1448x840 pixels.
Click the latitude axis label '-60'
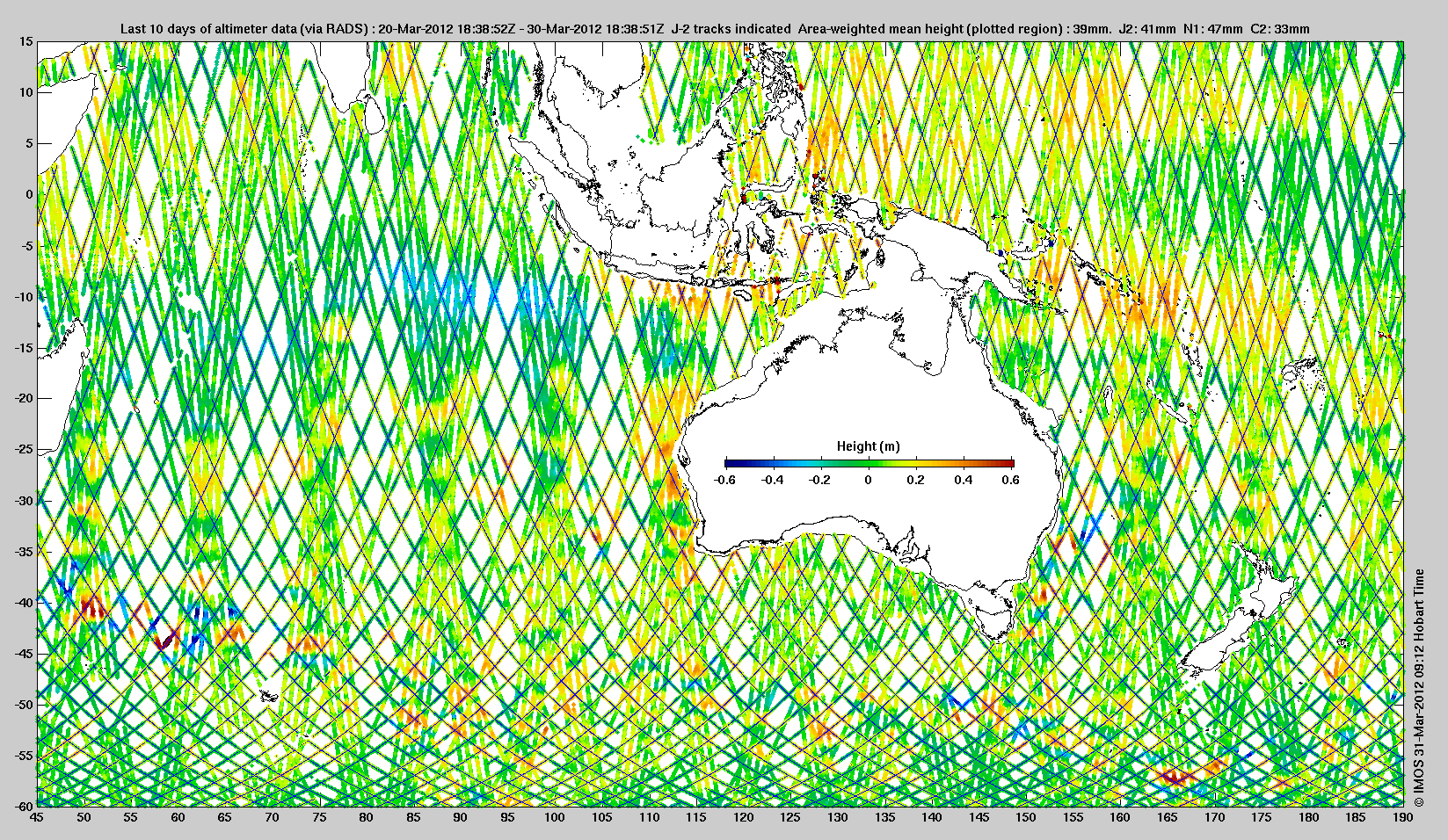23,805
